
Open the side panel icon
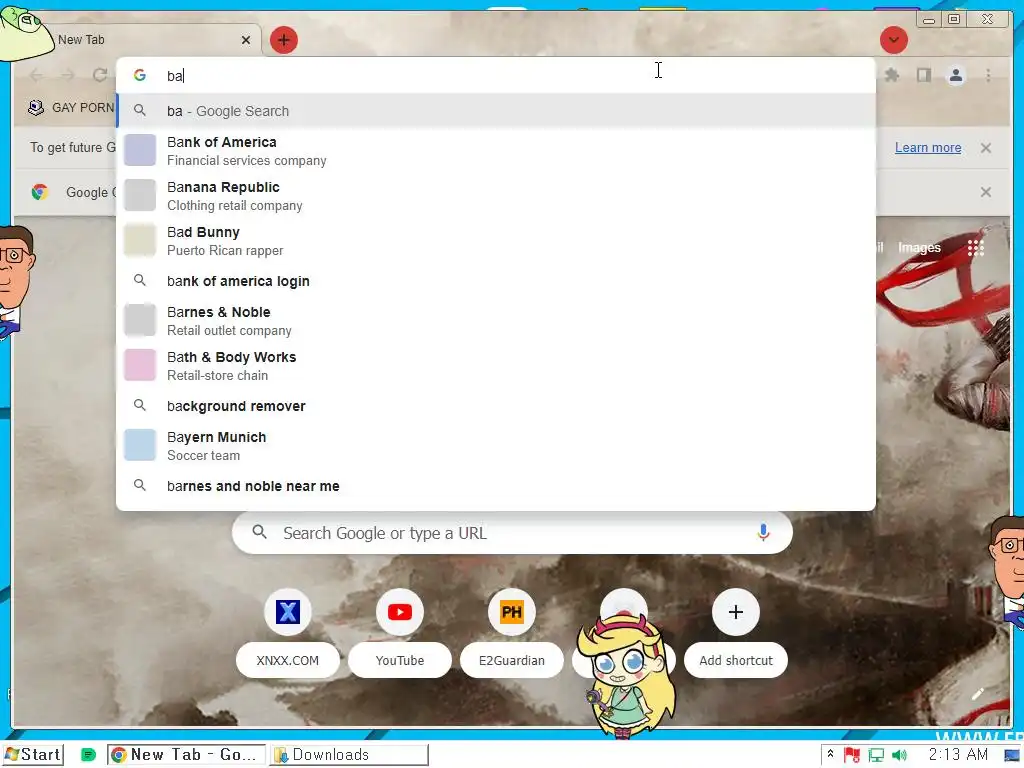click(923, 75)
